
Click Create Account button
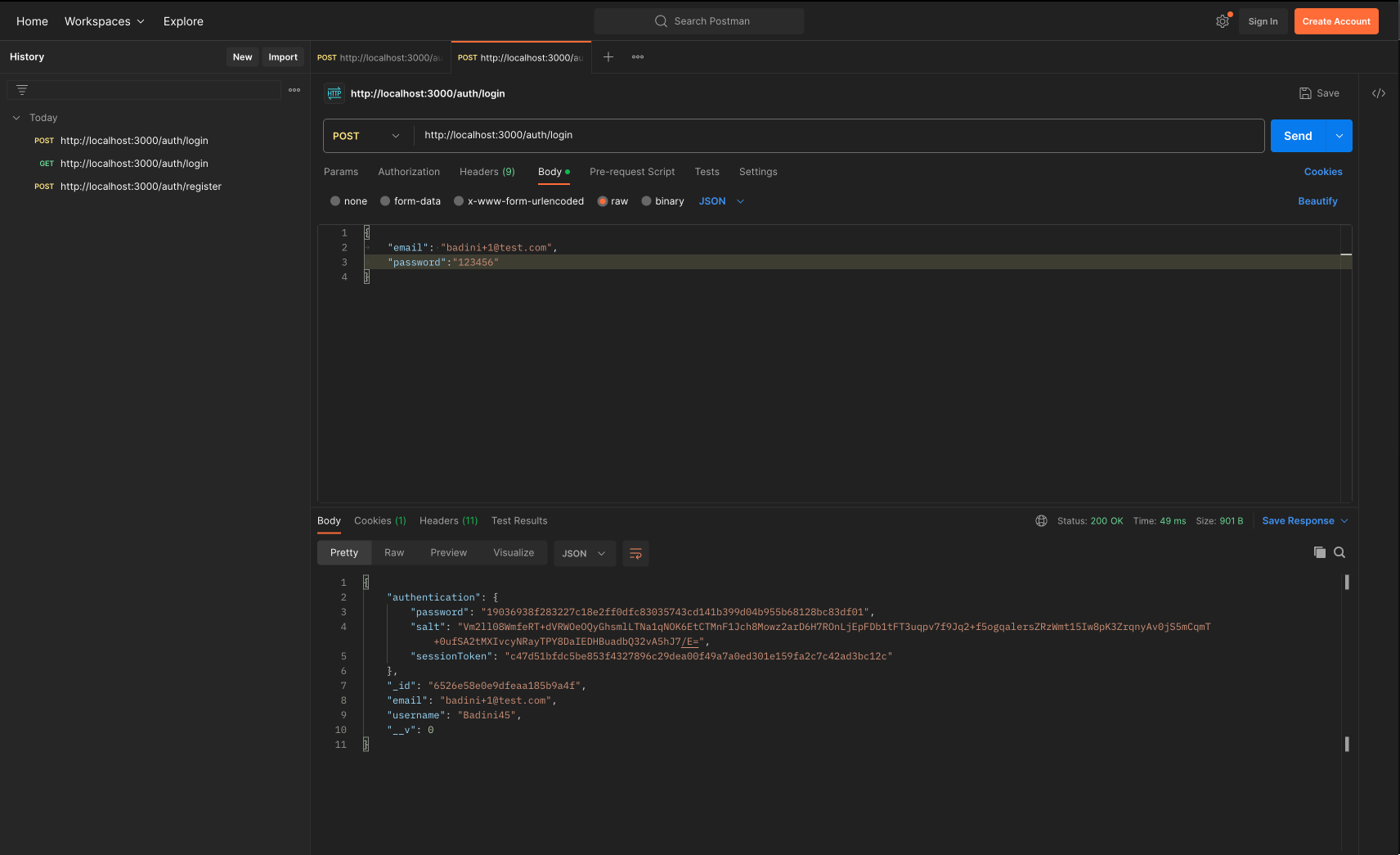tap(1336, 21)
